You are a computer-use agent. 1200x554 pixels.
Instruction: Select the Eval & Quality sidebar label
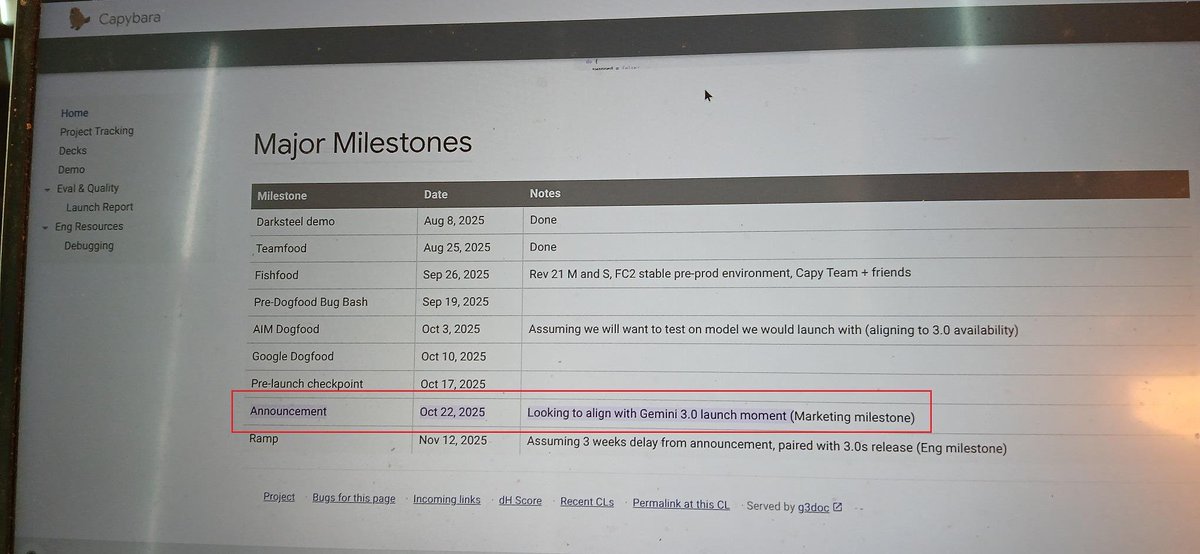coord(88,188)
